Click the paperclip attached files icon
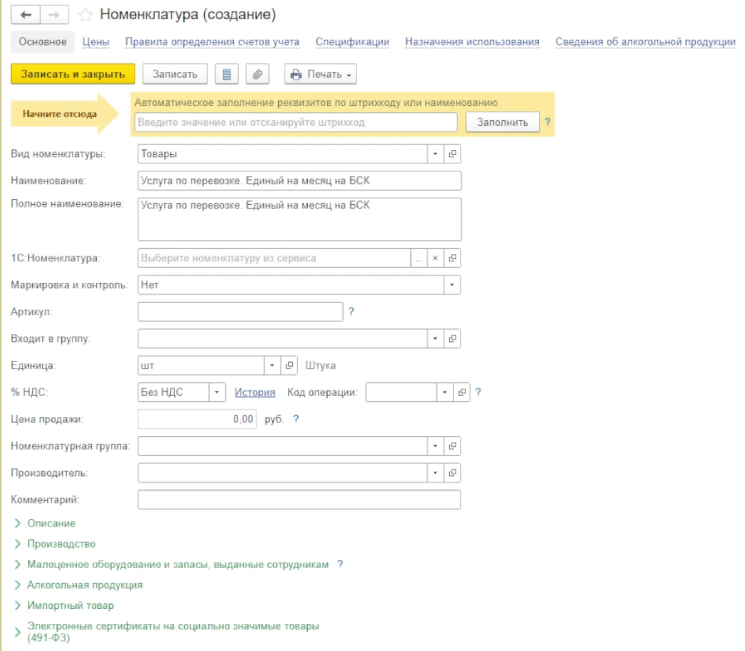The image size is (745, 651). 258,74
